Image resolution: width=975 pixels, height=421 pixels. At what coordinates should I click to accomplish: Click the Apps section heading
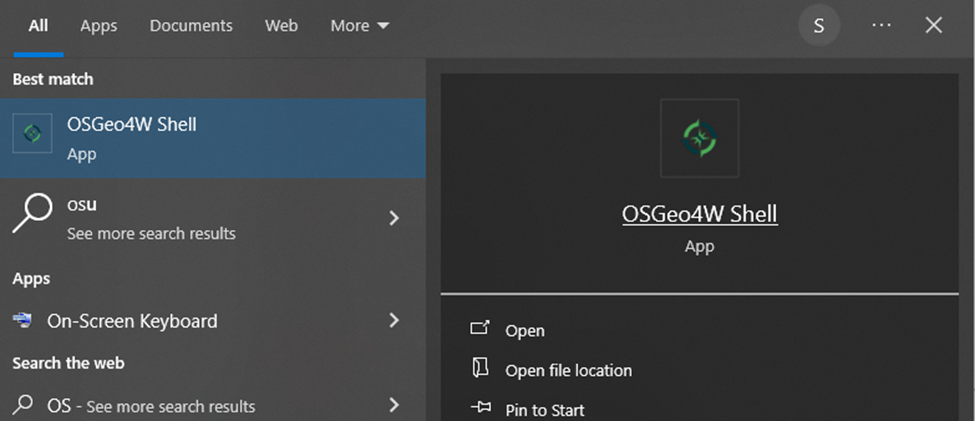(31, 279)
